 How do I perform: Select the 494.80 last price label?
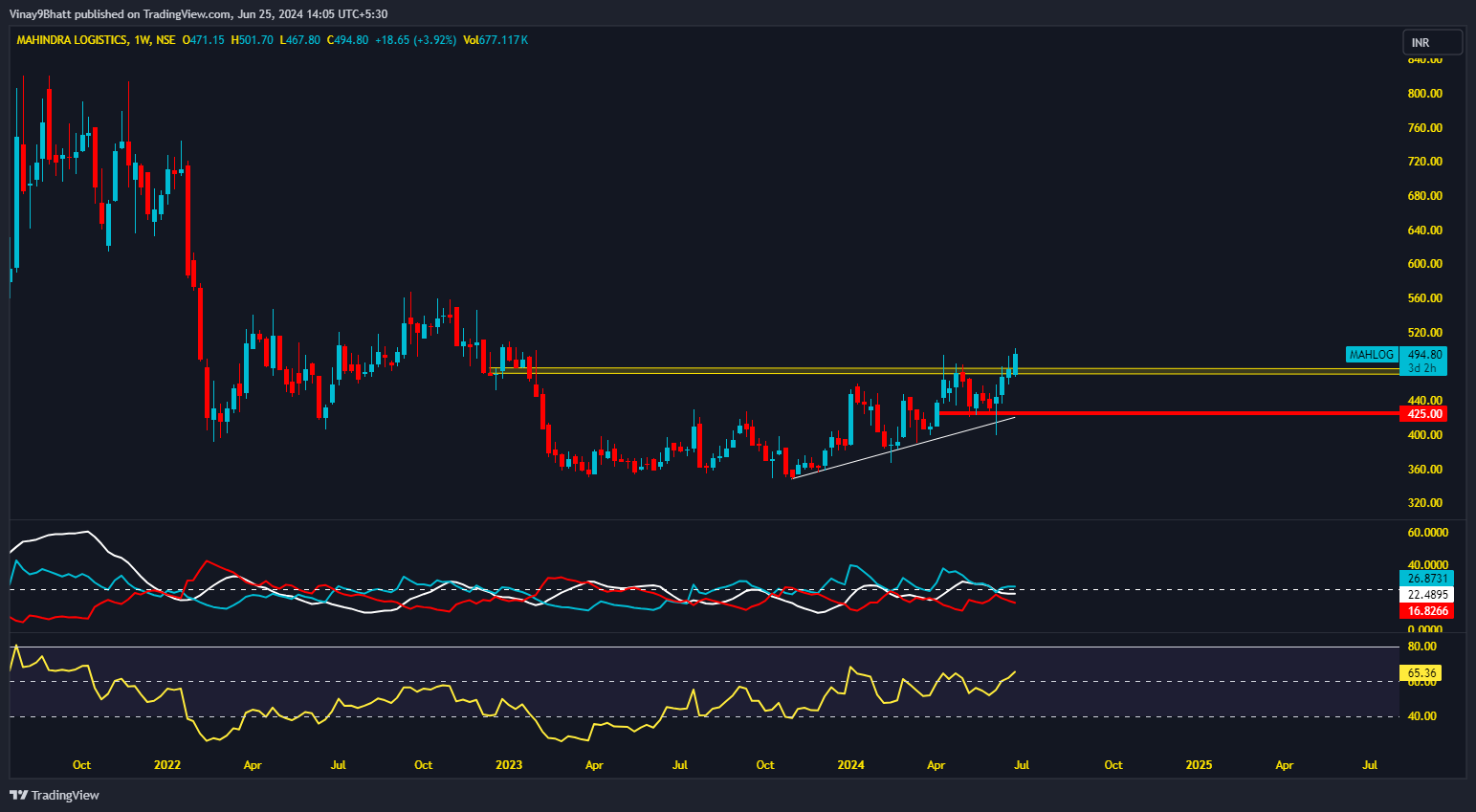coord(1424,355)
